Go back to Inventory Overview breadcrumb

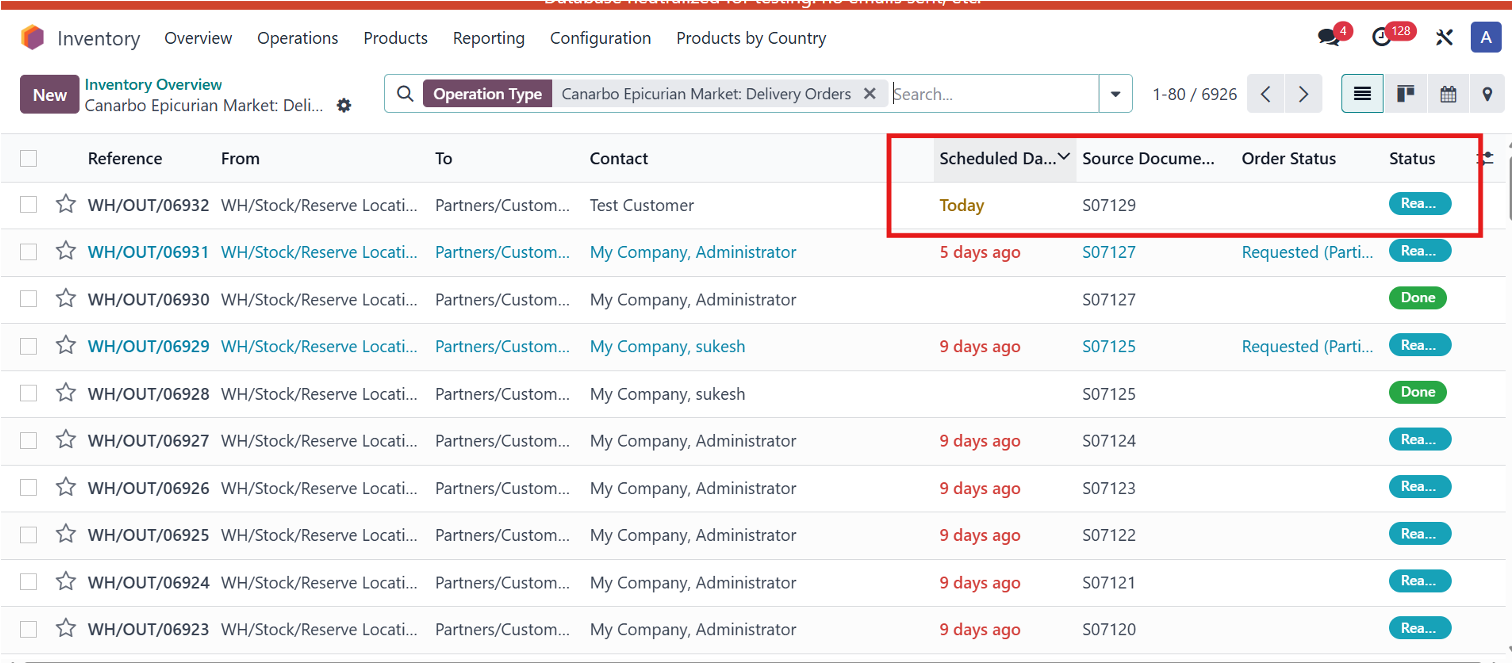[153, 85]
